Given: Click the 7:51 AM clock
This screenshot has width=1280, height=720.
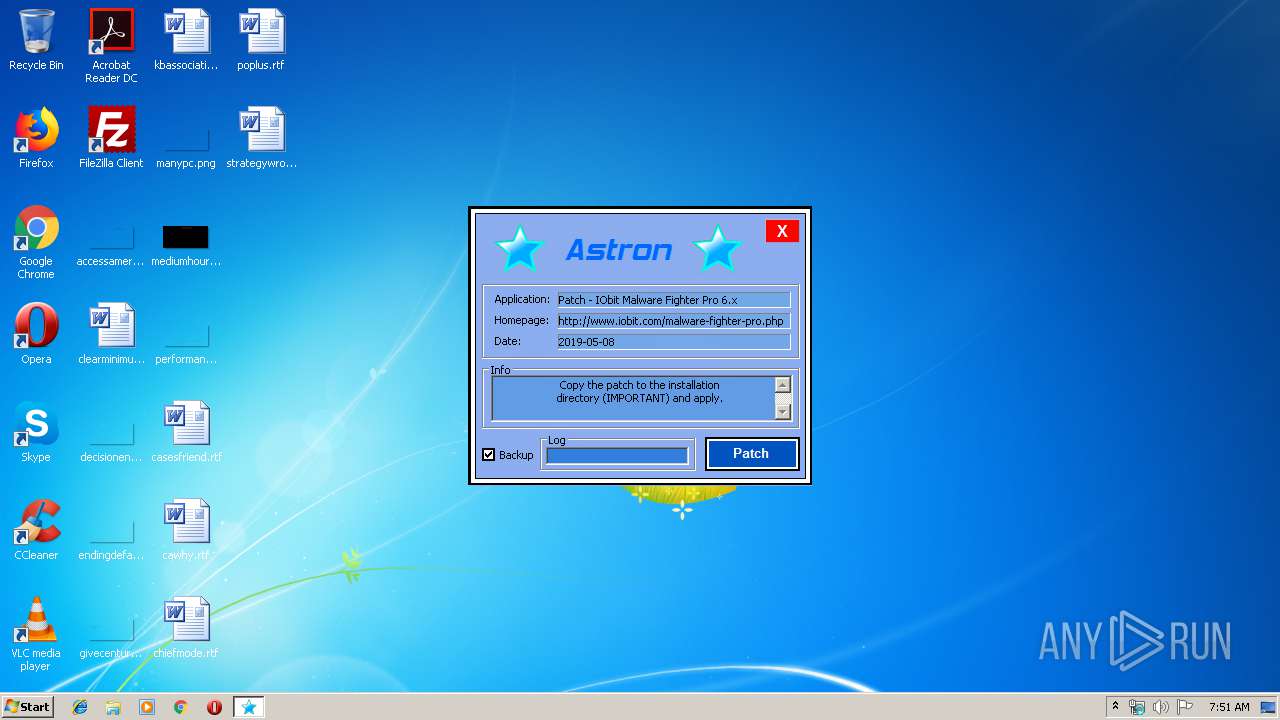Looking at the screenshot, I should [1229, 707].
